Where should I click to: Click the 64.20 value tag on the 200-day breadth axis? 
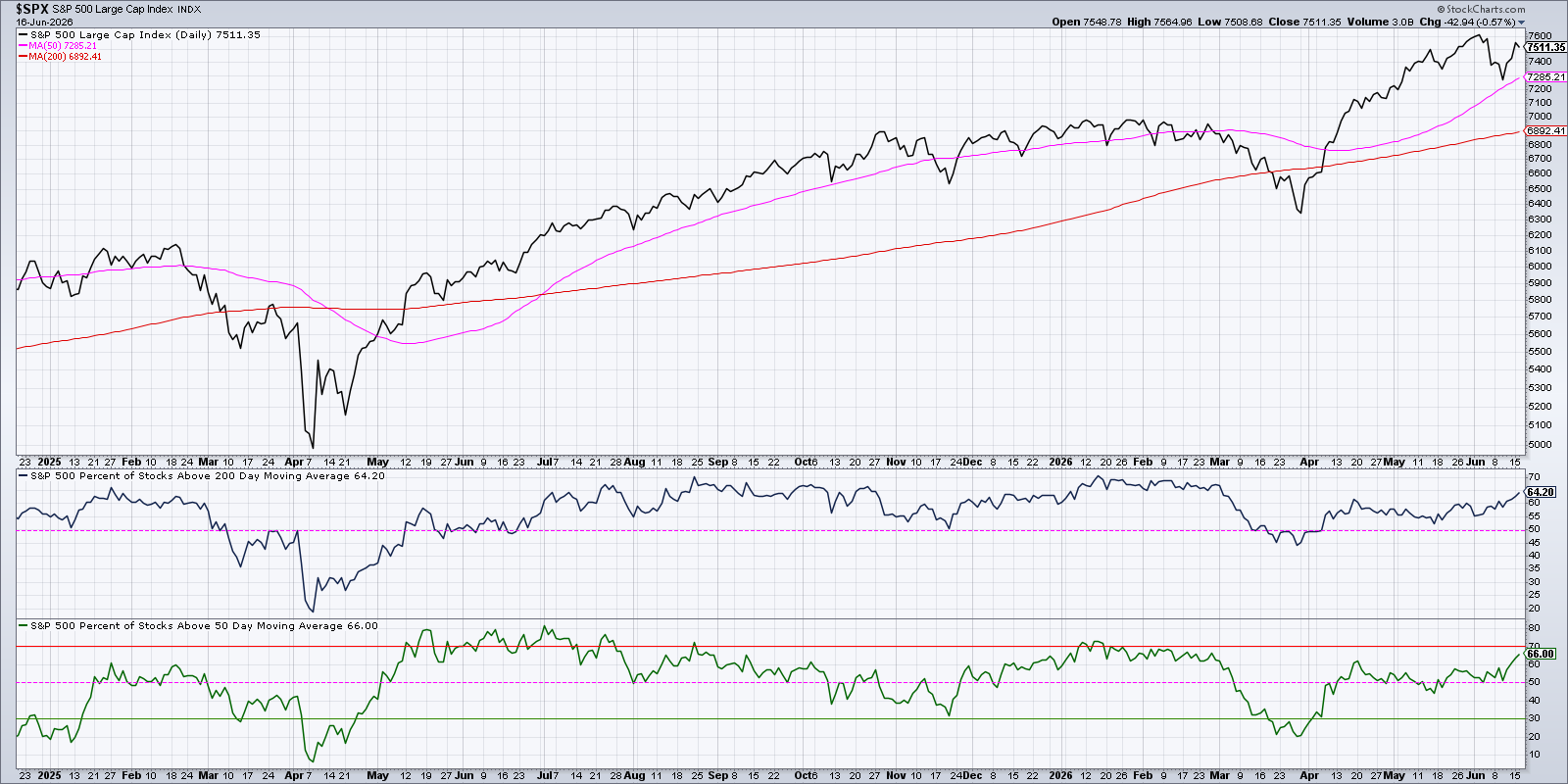pyautogui.click(x=1541, y=492)
